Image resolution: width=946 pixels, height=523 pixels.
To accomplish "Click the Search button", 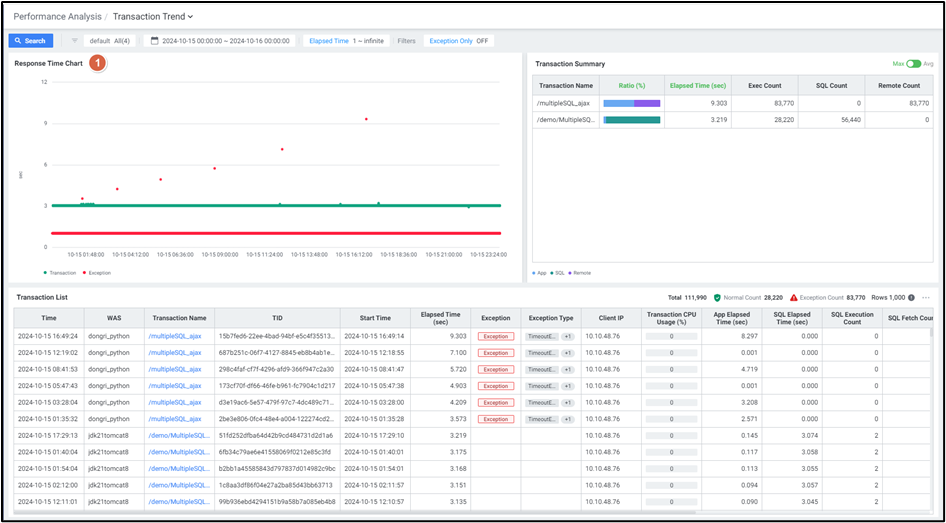I will (x=30, y=41).
